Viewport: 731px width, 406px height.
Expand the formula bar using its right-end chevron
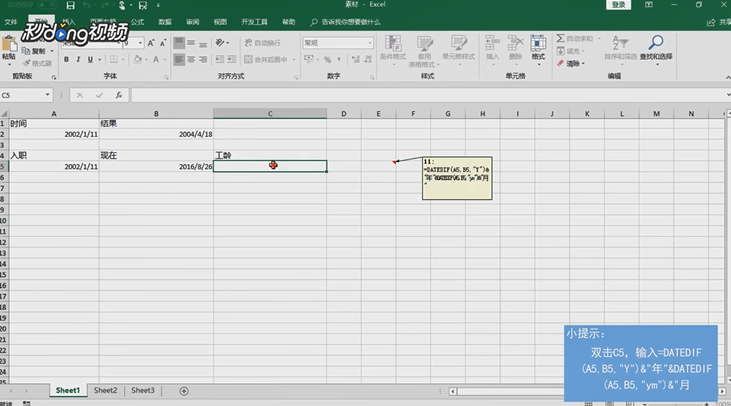728,95
